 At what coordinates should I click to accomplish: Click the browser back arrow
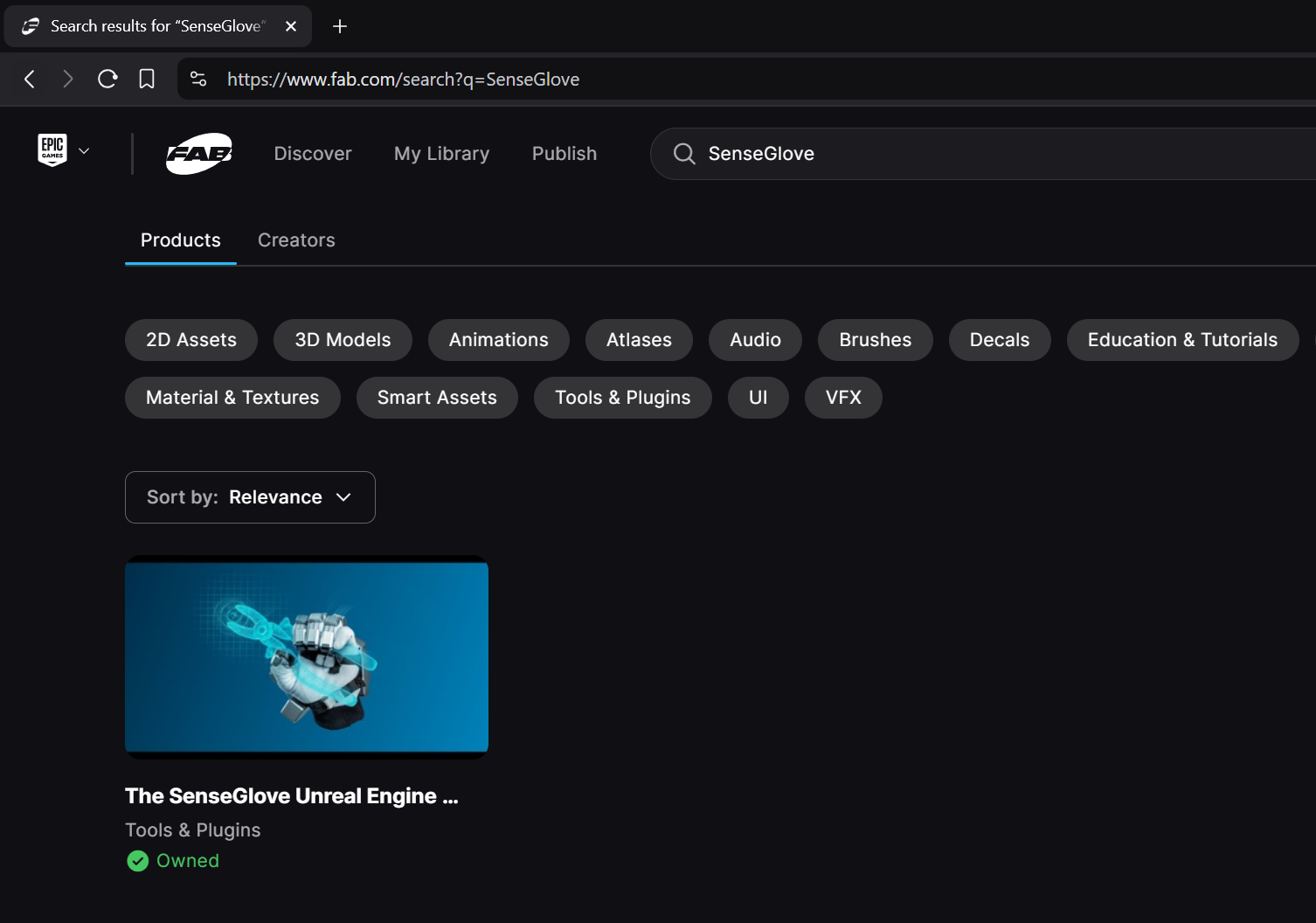(x=29, y=79)
